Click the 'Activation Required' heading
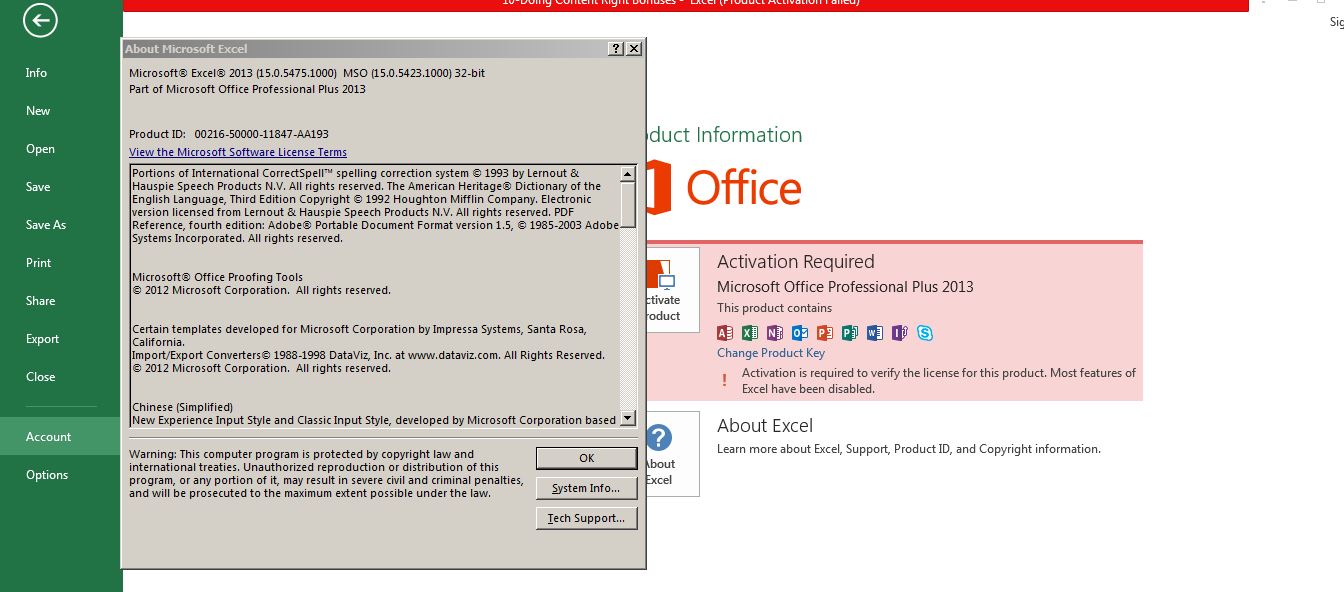 pyautogui.click(x=796, y=262)
